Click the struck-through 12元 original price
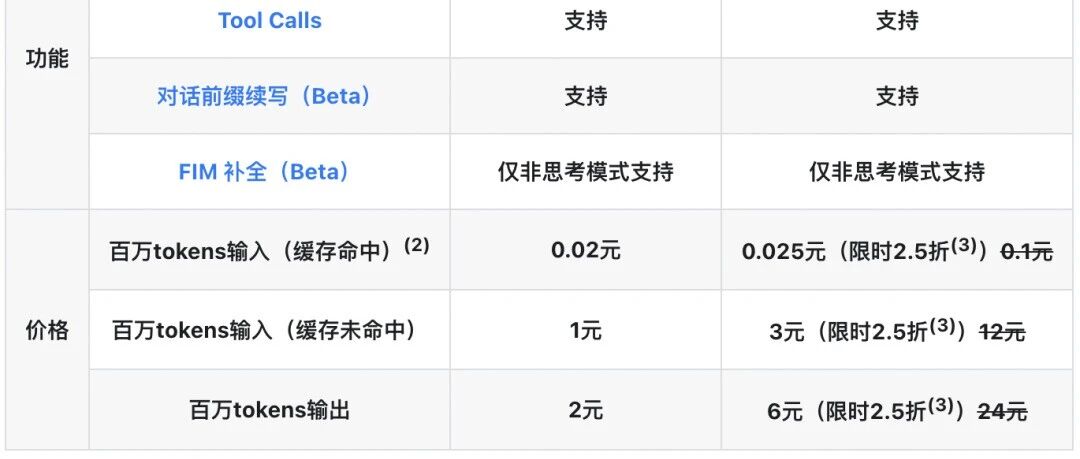Viewport: 1080px width, 459px height. coord(1002,332)
